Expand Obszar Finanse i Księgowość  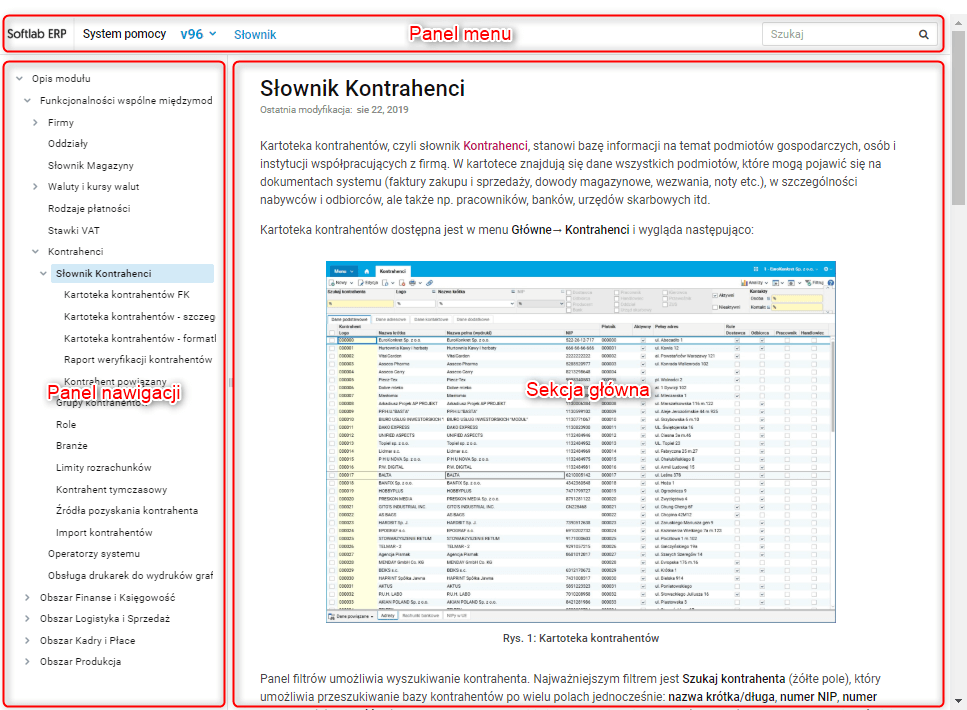(27, 597)
